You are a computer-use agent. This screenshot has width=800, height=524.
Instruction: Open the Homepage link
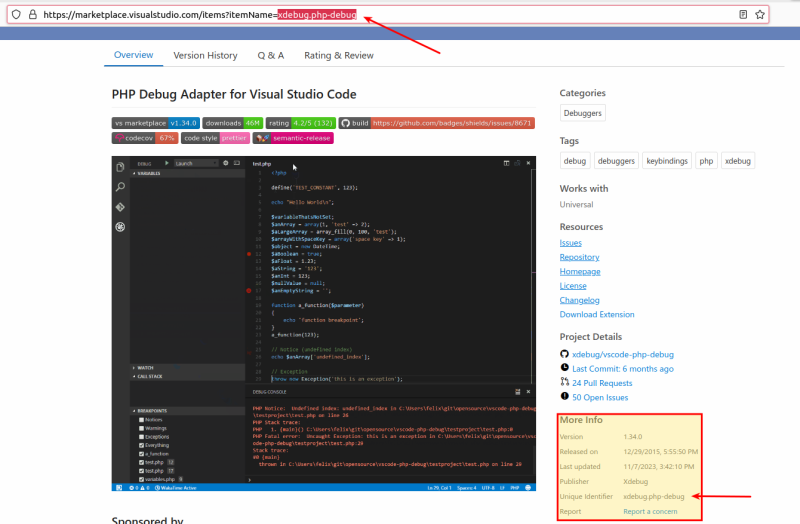580,271
